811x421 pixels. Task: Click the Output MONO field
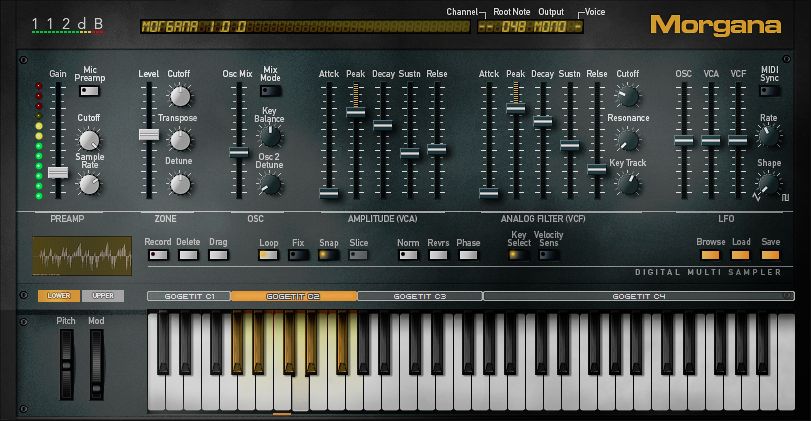point(550,26)
